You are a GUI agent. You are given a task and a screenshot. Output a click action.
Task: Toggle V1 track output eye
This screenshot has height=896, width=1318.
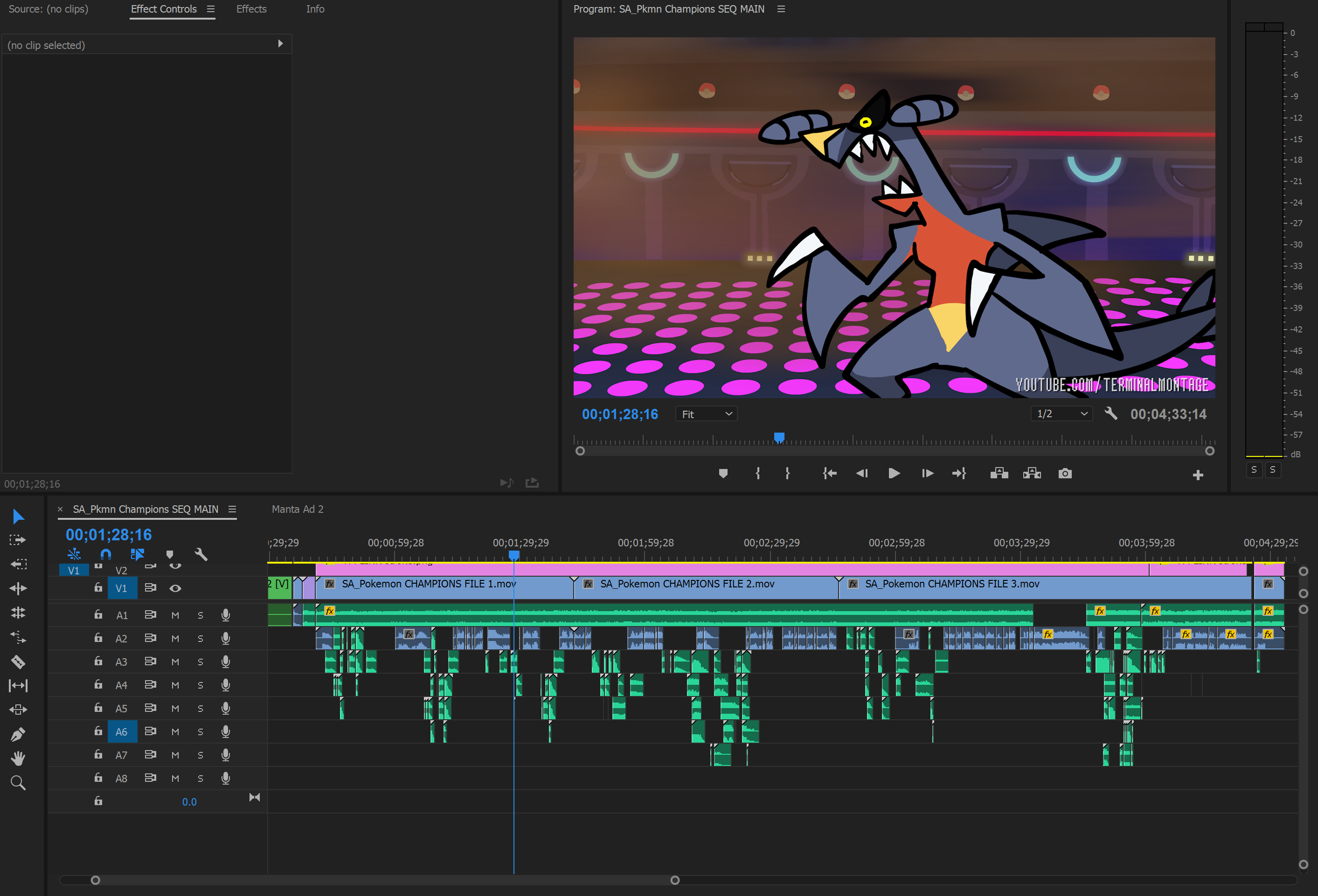coord(175,588)
